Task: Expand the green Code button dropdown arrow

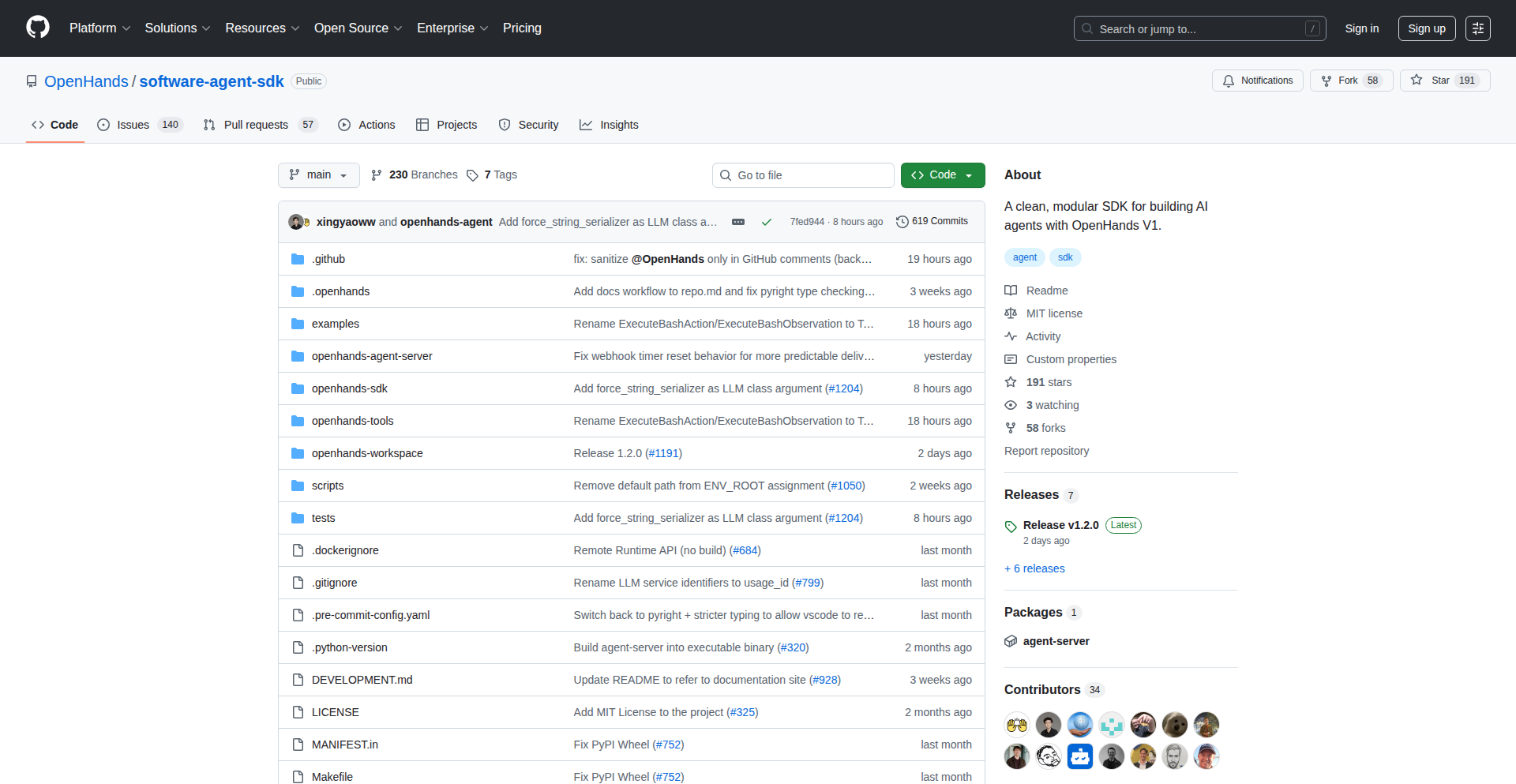Action: point(970,174)
